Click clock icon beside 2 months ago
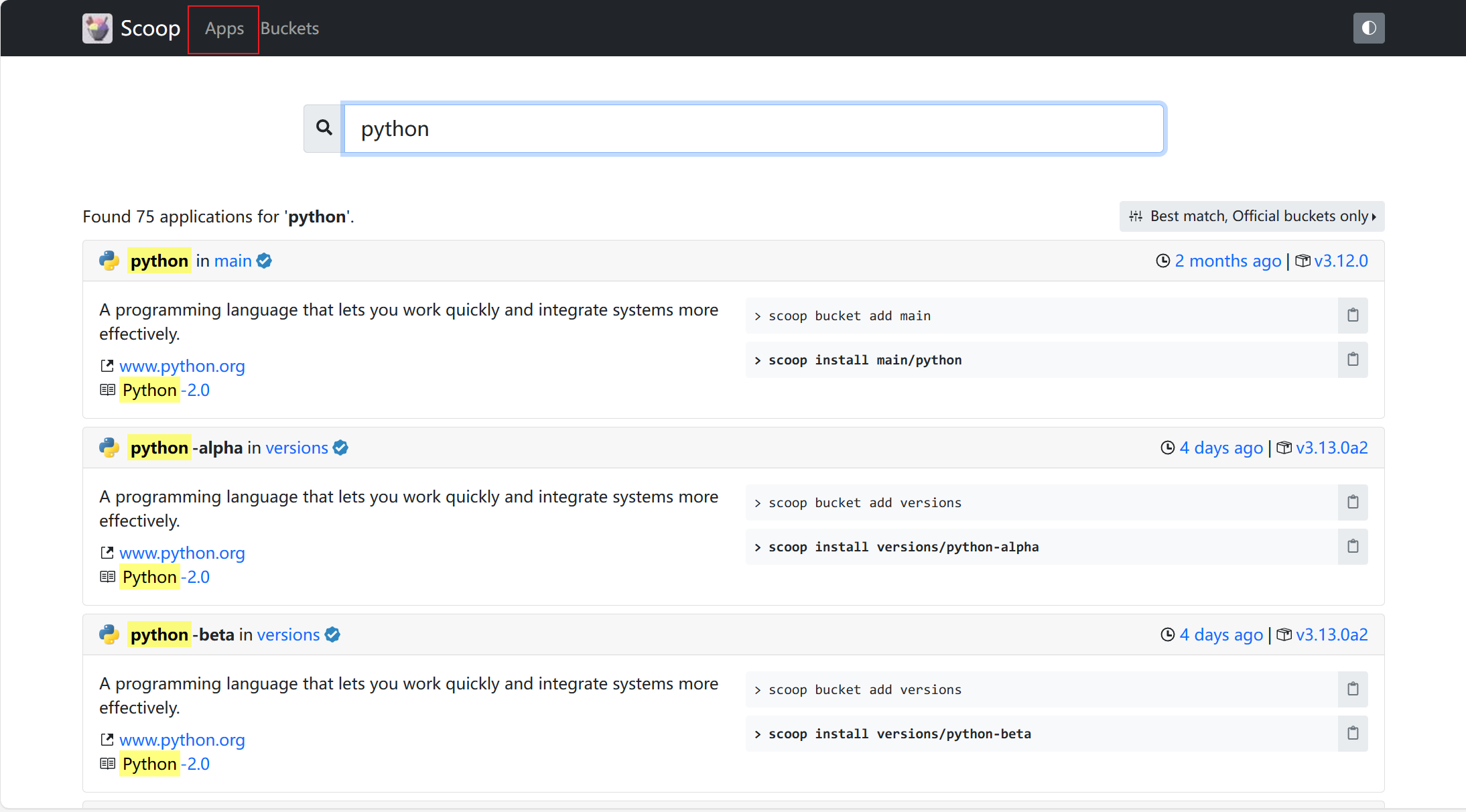 1163,261
